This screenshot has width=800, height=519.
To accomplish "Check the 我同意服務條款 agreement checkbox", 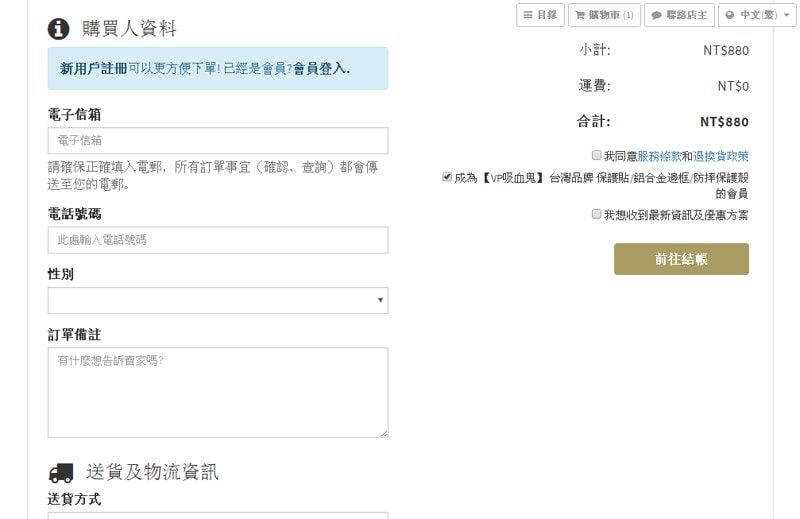I will pos(596,156).
